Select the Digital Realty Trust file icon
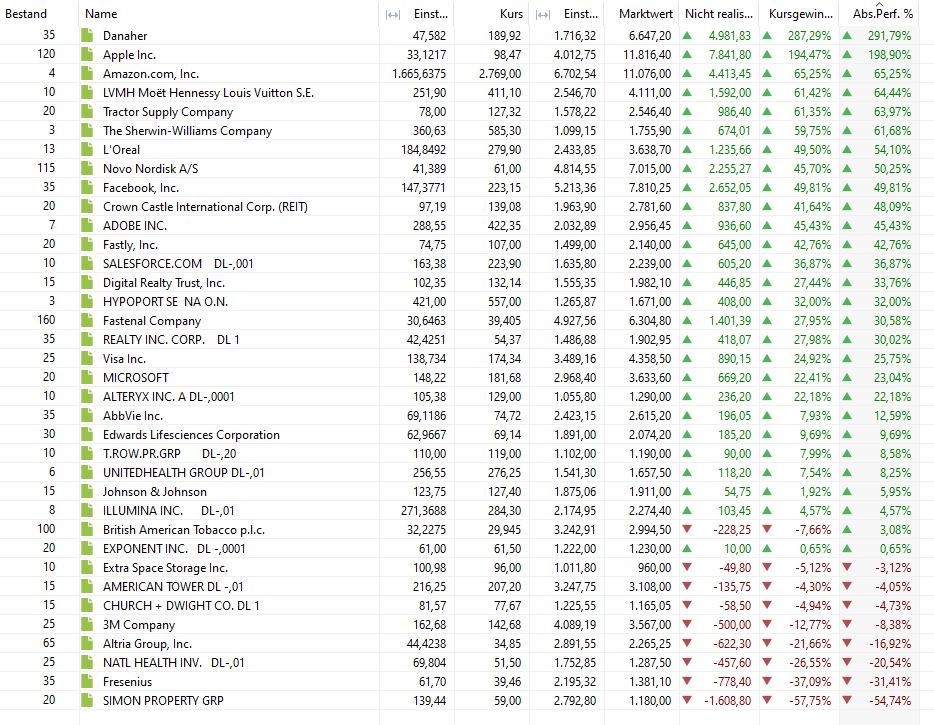The height and width of the screenshot is (725, 934). [x=87, y=283]
